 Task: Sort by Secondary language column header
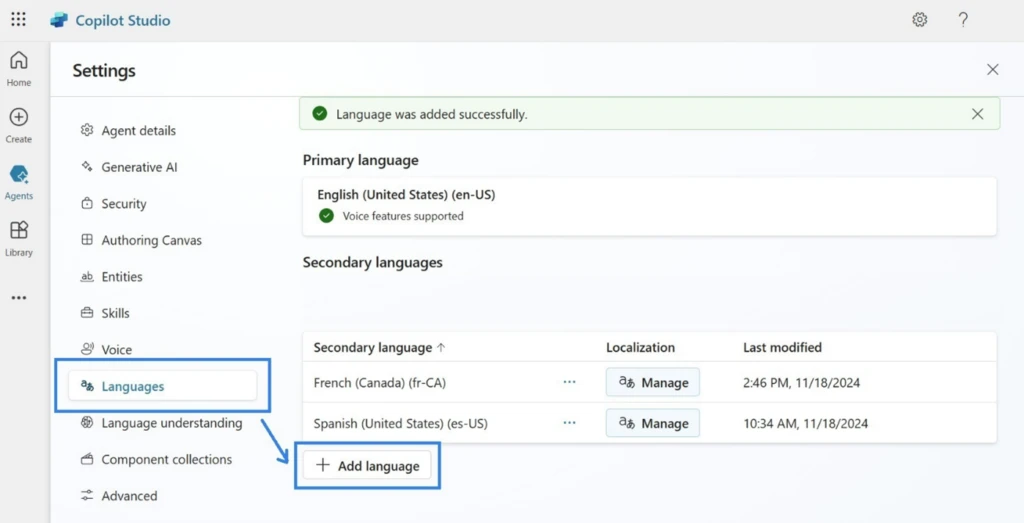379,348
